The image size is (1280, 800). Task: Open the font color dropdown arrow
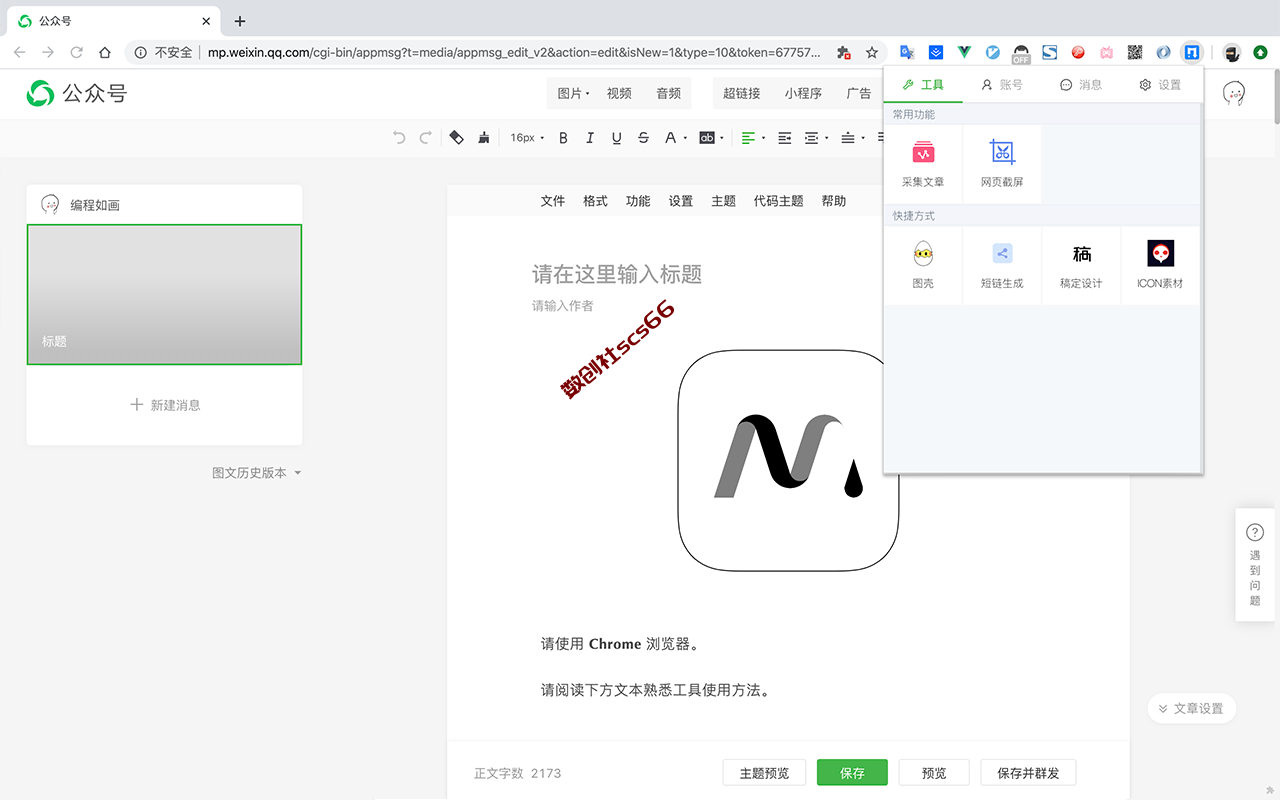click(685, 139)
